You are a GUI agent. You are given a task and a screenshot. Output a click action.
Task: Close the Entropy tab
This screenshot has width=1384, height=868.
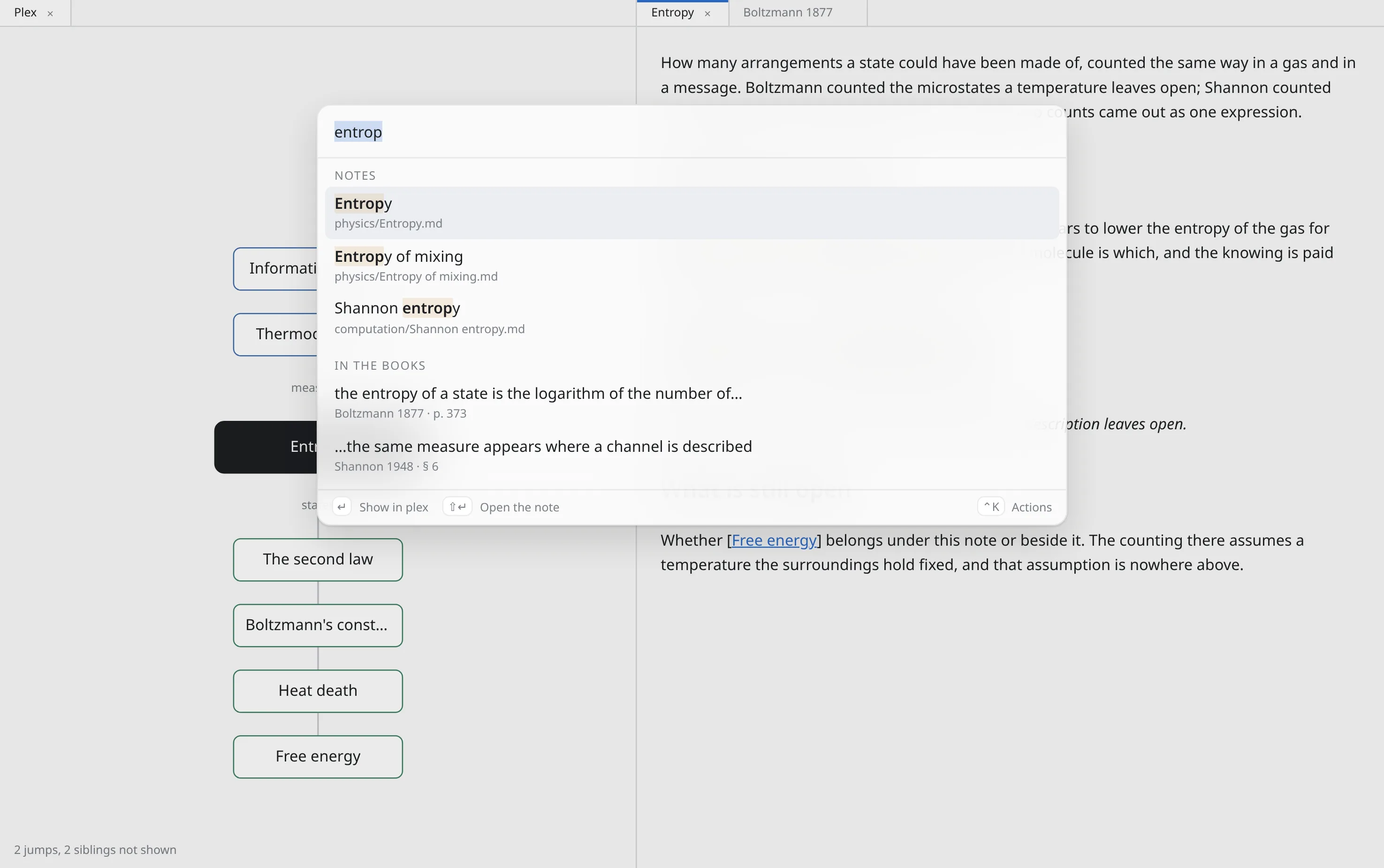pyautogui.click(x=707, y=13)
